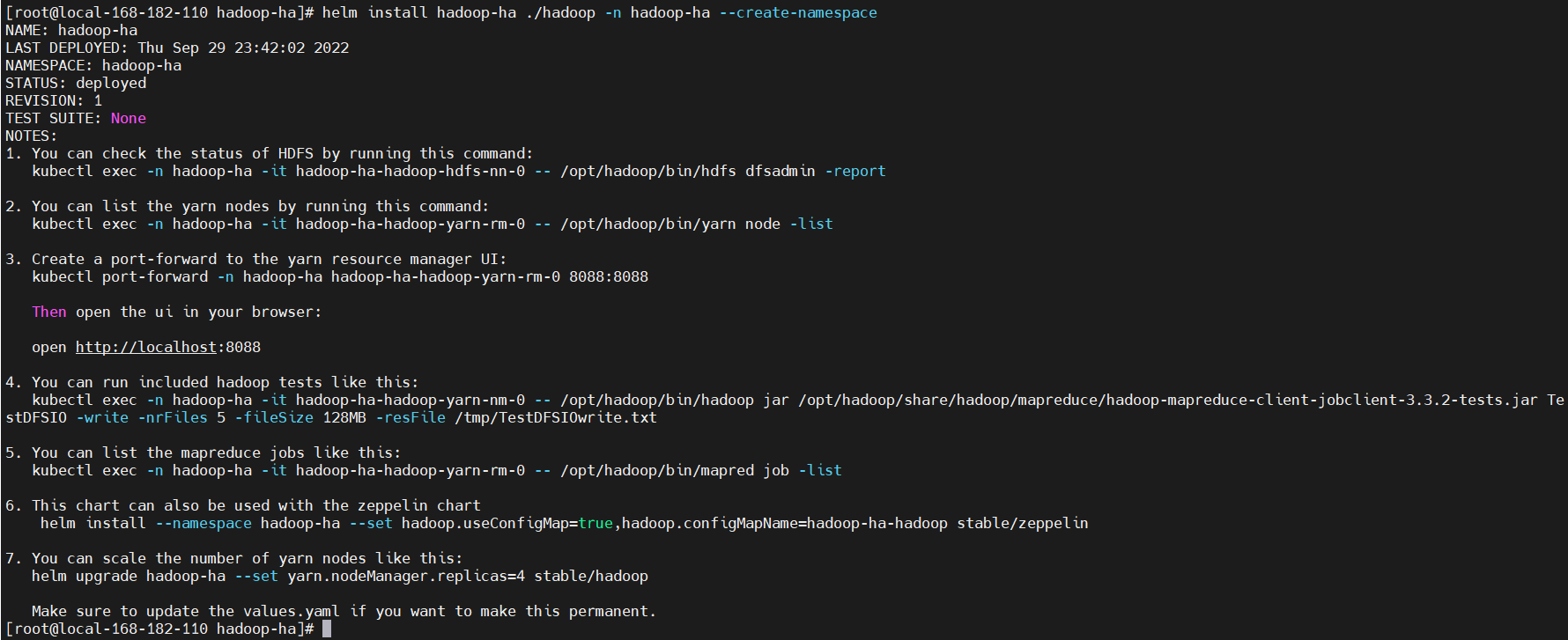Click the pink 'Then' word
Image resolution: width=1568 pixels, height=640 pixels.
tap(49, 312)
